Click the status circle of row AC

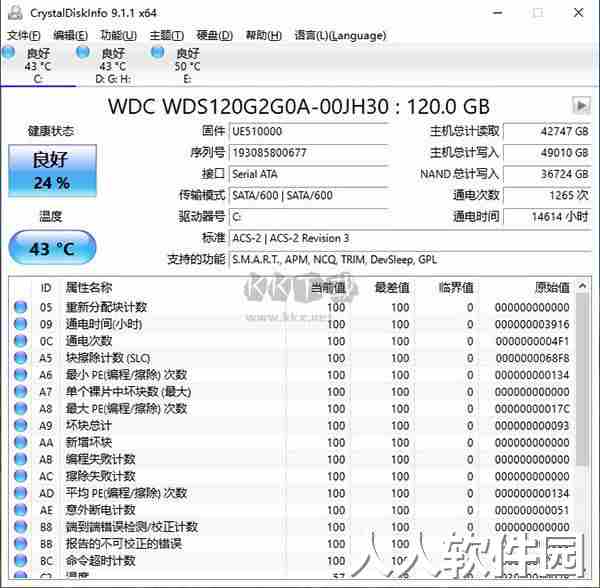21,476
